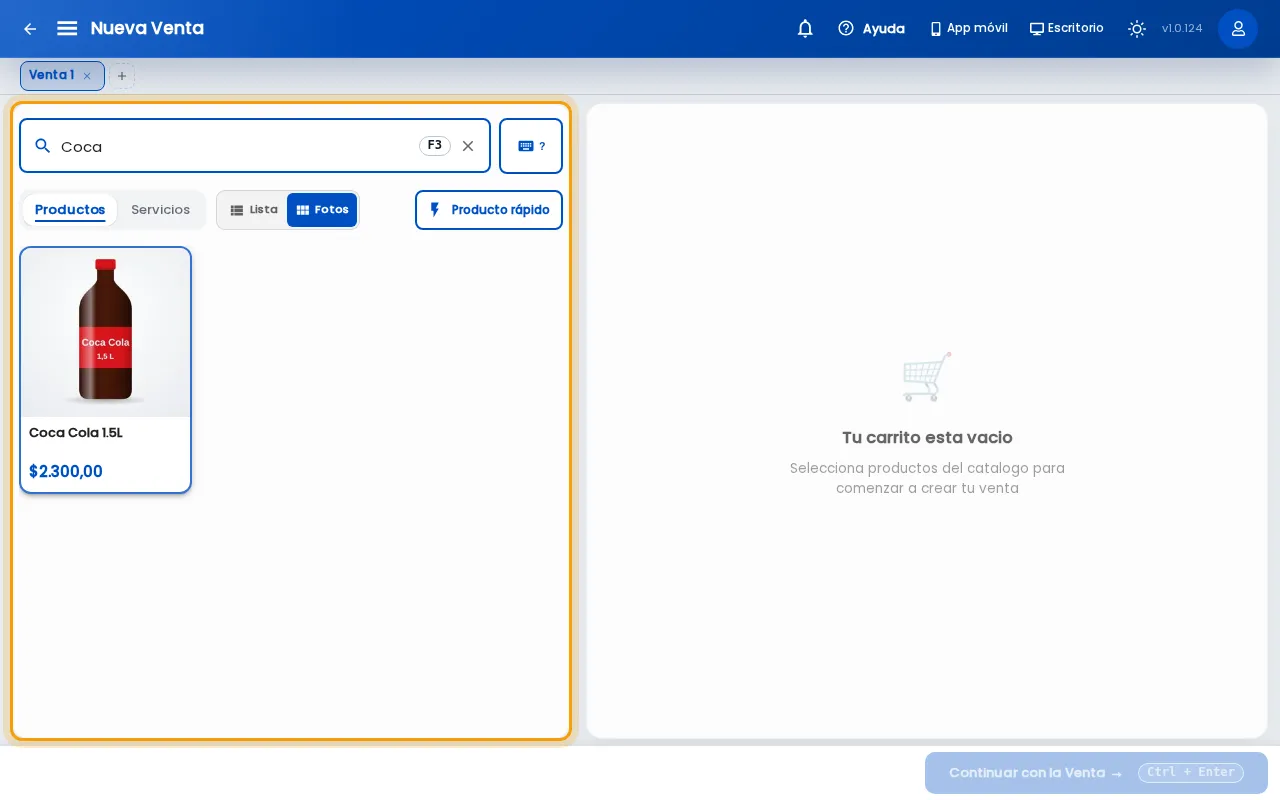The height and width of the screenshot is (800, 1280).
Task: Click the search magnifier icon
Action: pos(42,146)
